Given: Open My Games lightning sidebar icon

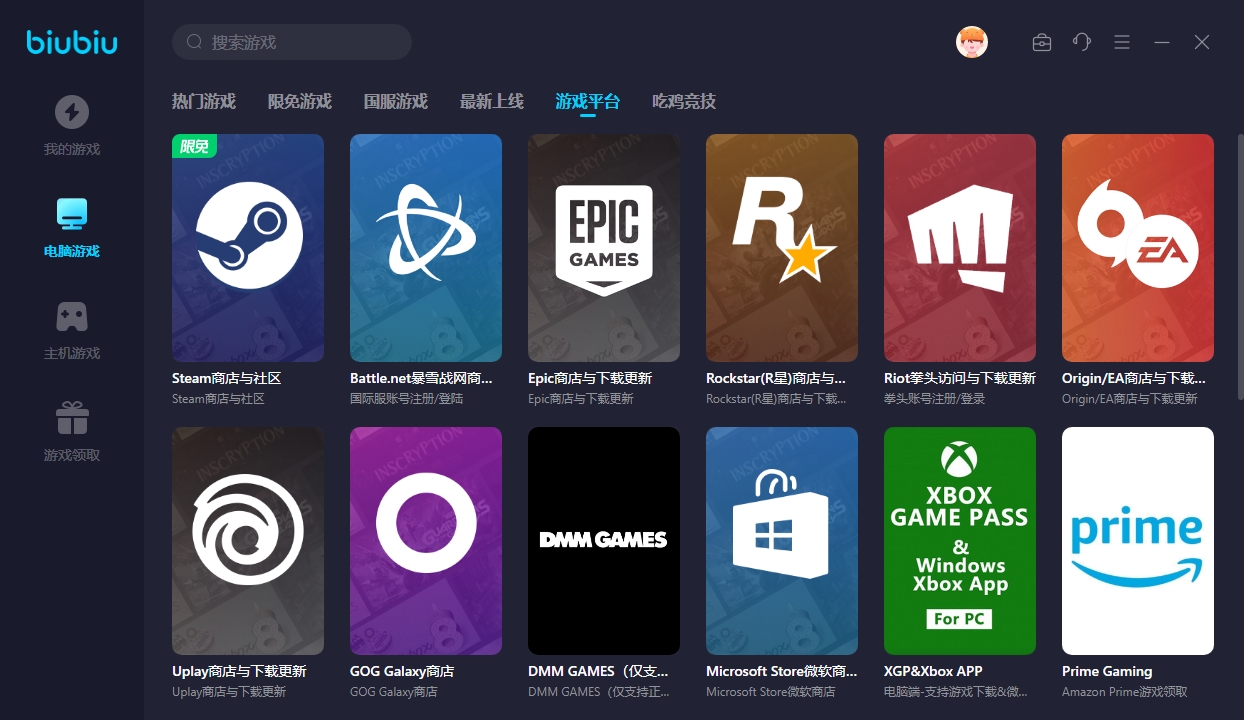Looking at the screenshot, I should 71,112.
